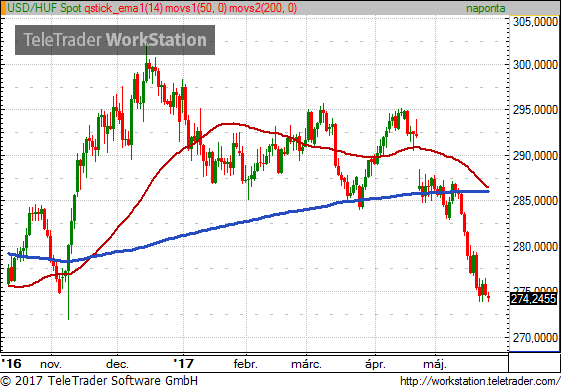
Task: Click the febr. month label
Action: tap(245, 364)
